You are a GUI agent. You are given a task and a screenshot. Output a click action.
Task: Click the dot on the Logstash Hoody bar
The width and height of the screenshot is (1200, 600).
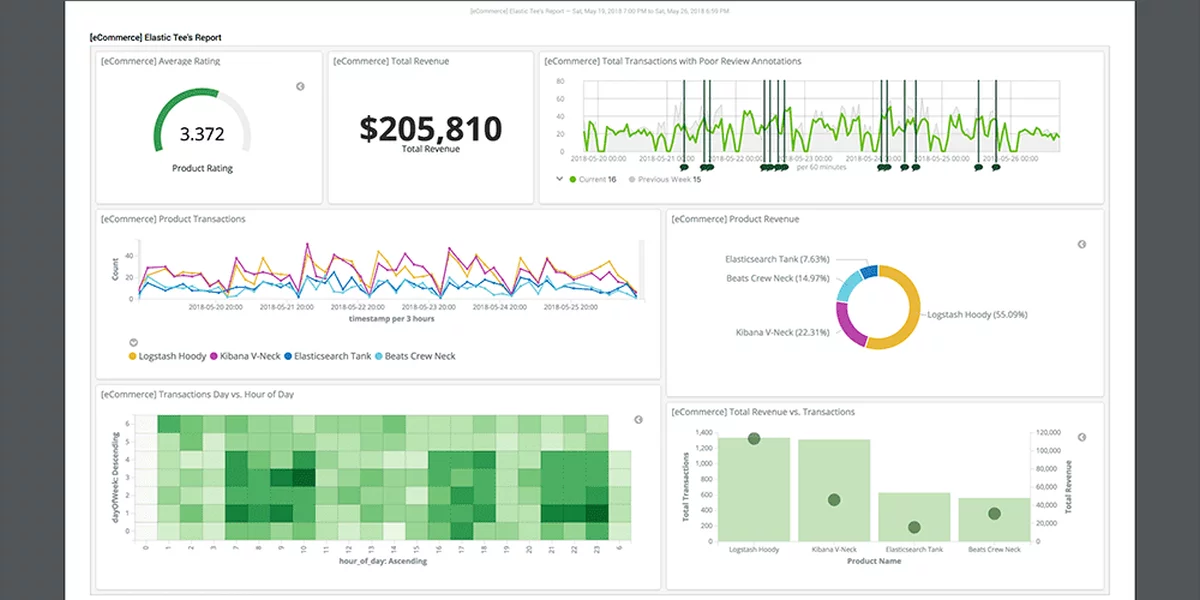754,439
